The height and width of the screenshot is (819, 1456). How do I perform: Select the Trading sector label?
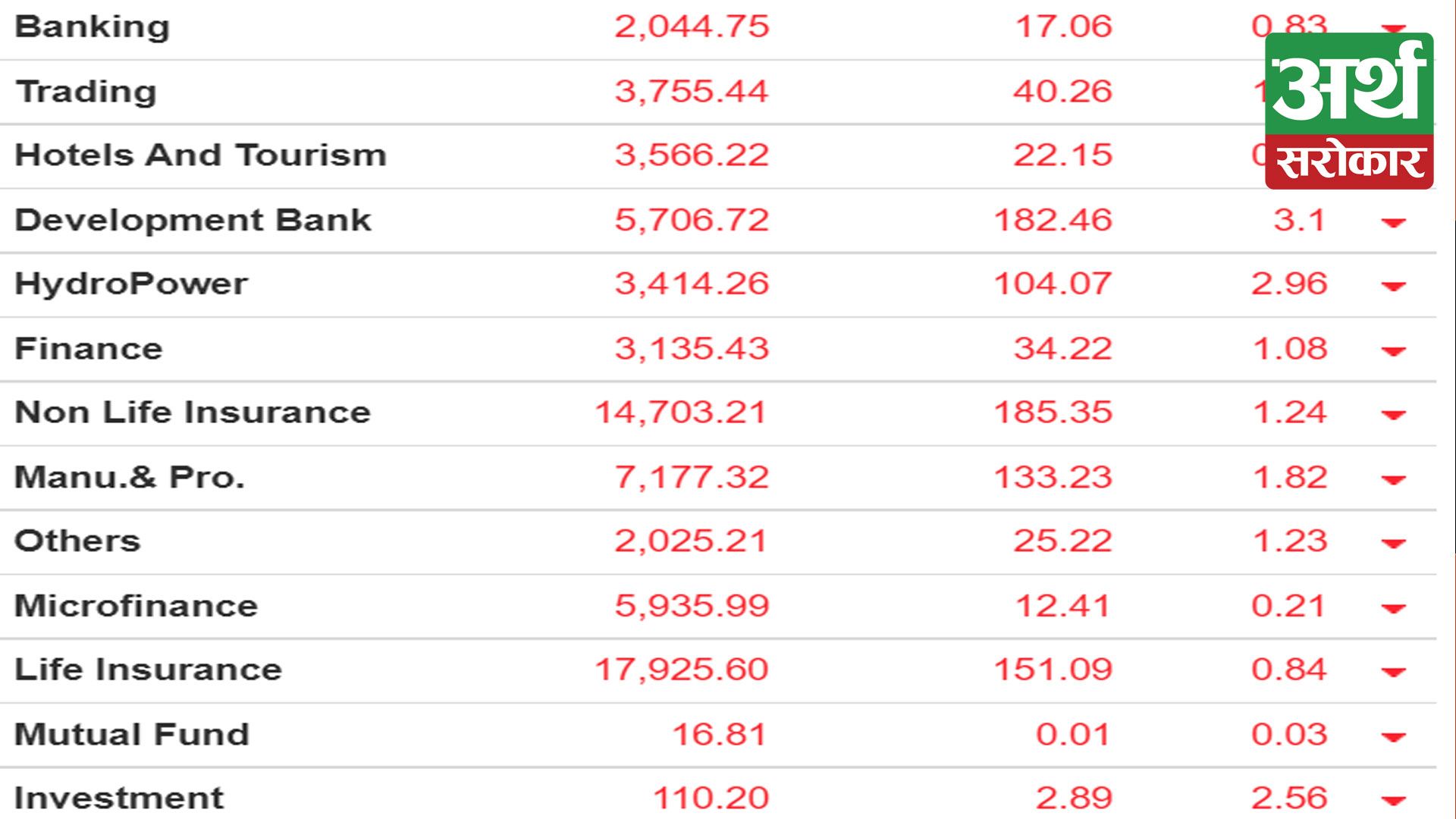pos(86,92)
